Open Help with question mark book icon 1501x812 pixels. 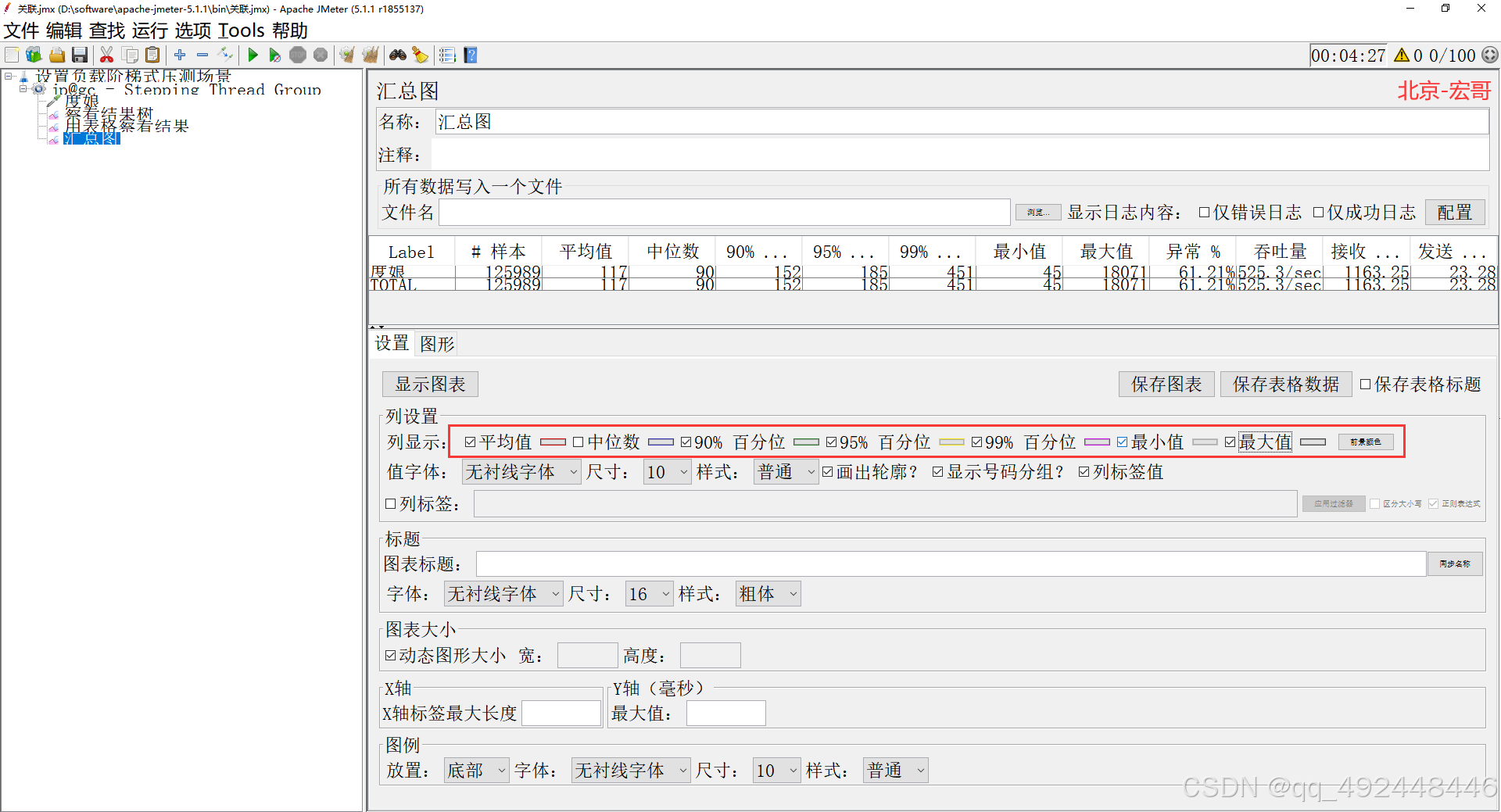tap(471, 55)
